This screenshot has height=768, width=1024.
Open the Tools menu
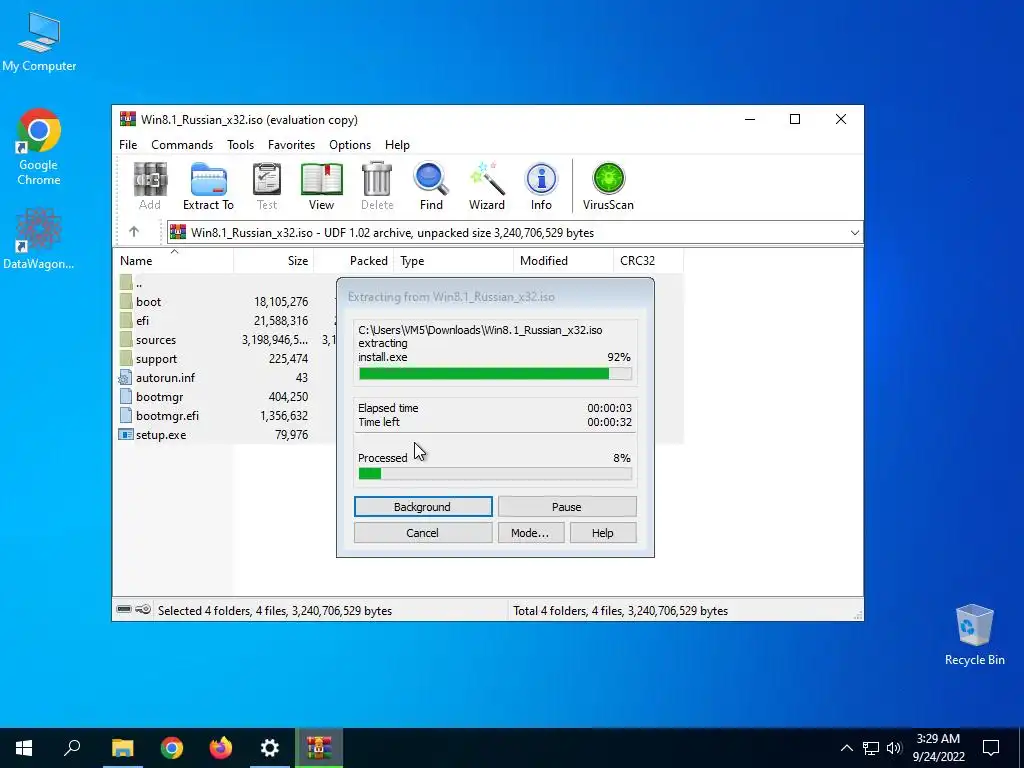(240, 145)
